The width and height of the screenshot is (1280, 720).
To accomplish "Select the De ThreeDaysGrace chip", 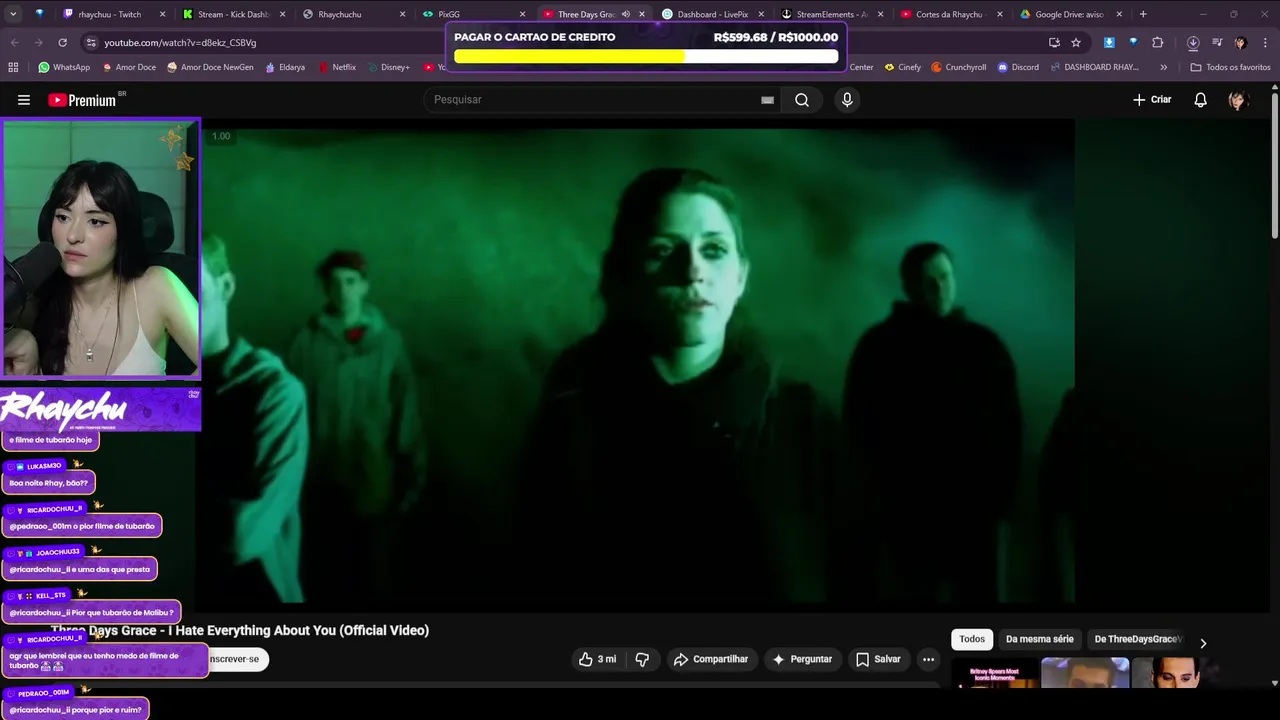I will [1137, 639].
